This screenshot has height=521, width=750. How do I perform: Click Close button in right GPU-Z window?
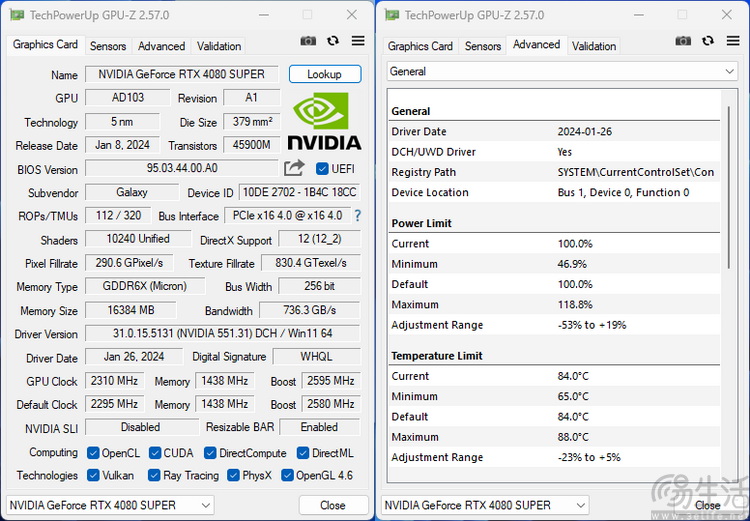pyautogui.click(x=708, y=505)
